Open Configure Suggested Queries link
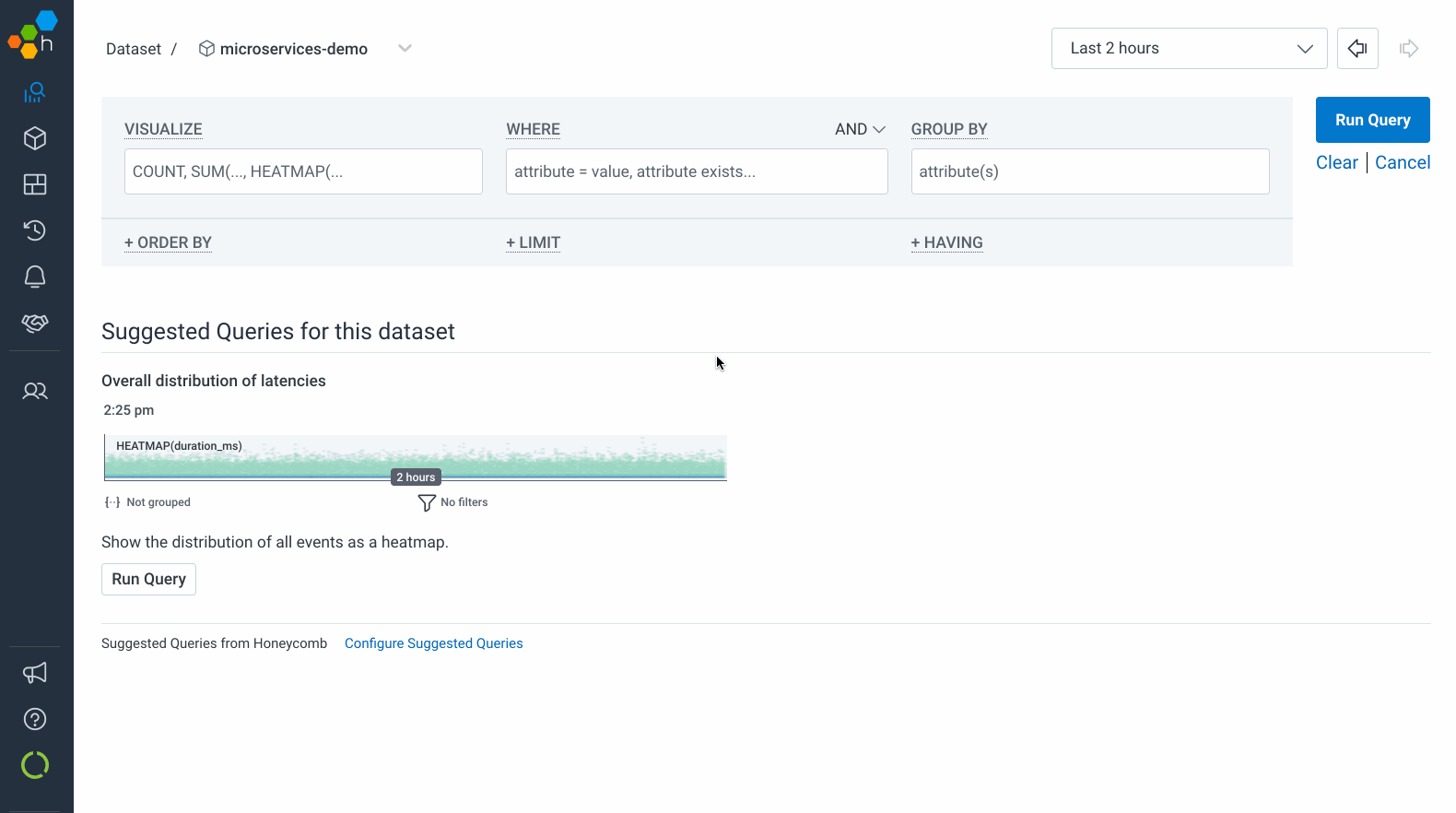 tap(433, 643)
